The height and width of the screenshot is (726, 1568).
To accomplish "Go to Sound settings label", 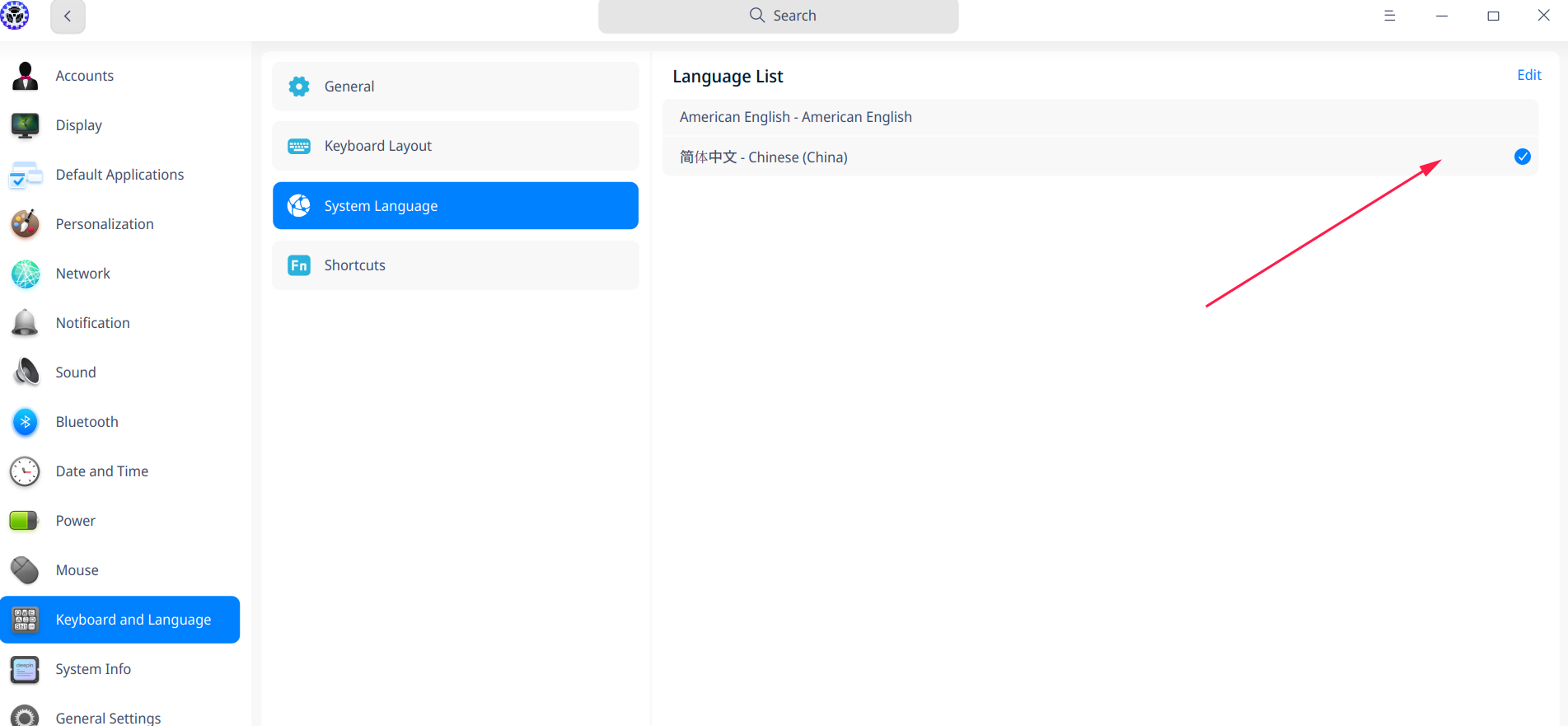I will coord(76,372).
